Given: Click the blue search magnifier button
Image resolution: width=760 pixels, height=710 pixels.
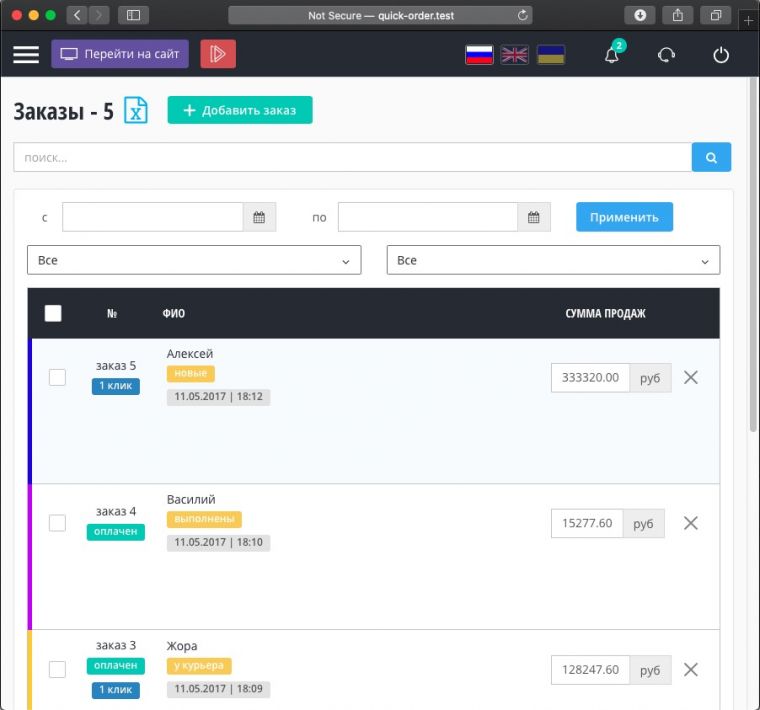Looking at the screenshot, I should click(x=711, y=157).
